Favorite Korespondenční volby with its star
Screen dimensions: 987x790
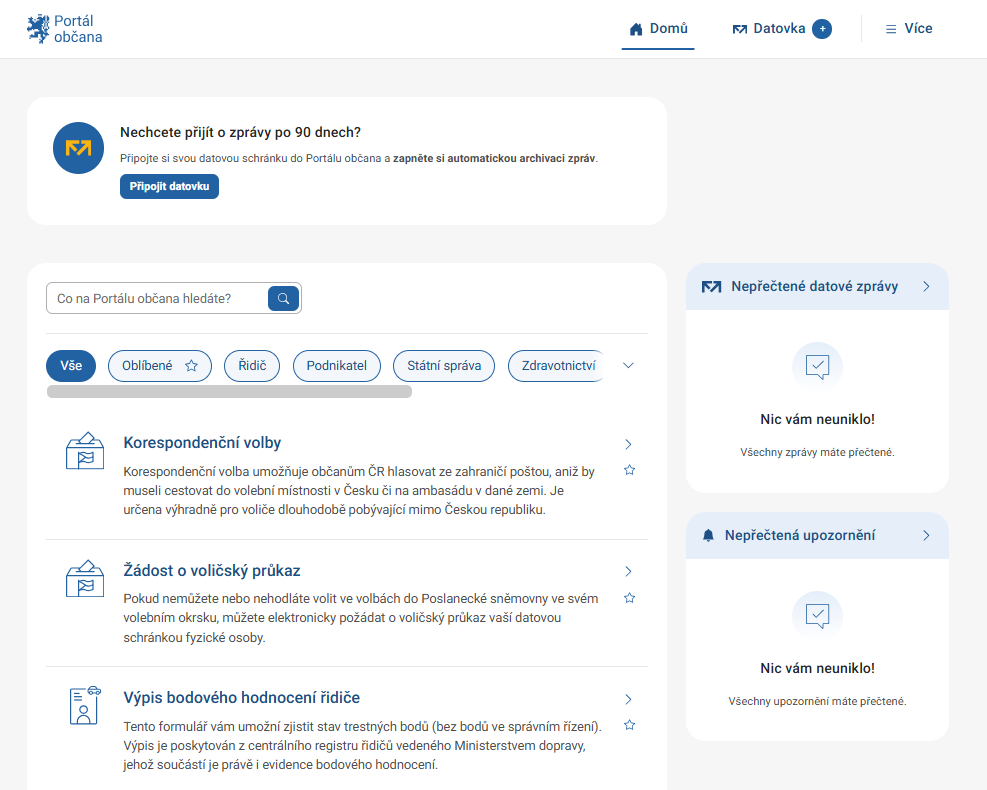[x=629, y=470]
